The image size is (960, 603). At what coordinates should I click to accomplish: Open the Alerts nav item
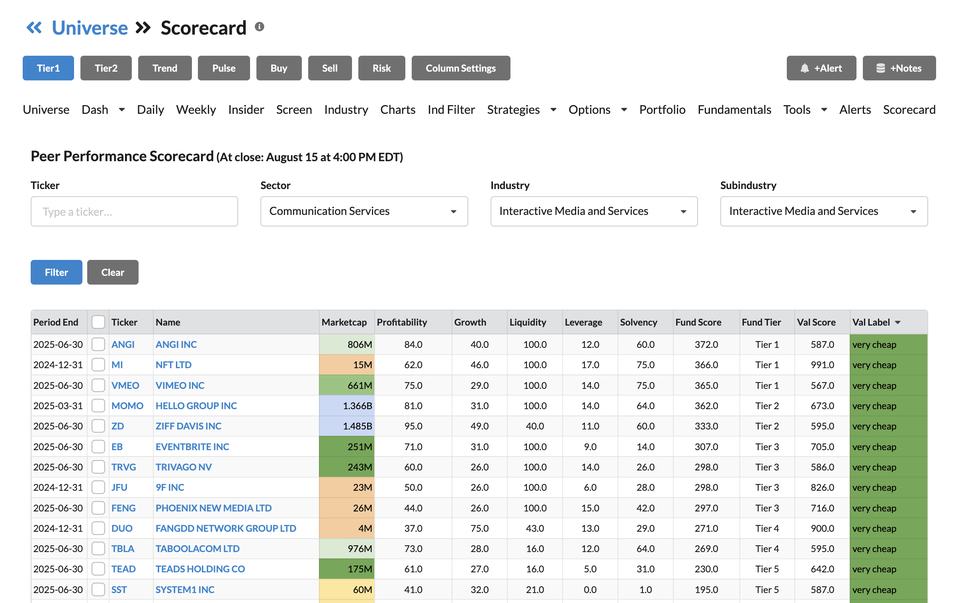[855, 110]
